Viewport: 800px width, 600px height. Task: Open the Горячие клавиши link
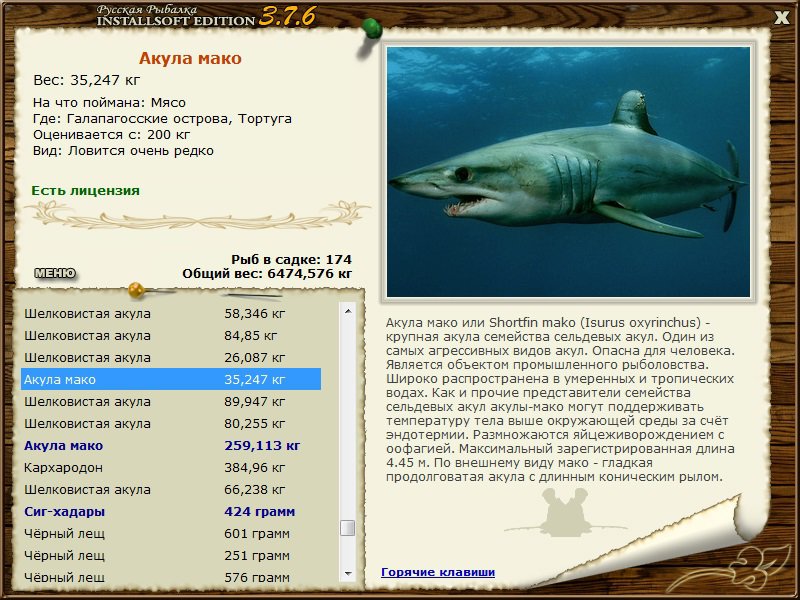(438, 572)
